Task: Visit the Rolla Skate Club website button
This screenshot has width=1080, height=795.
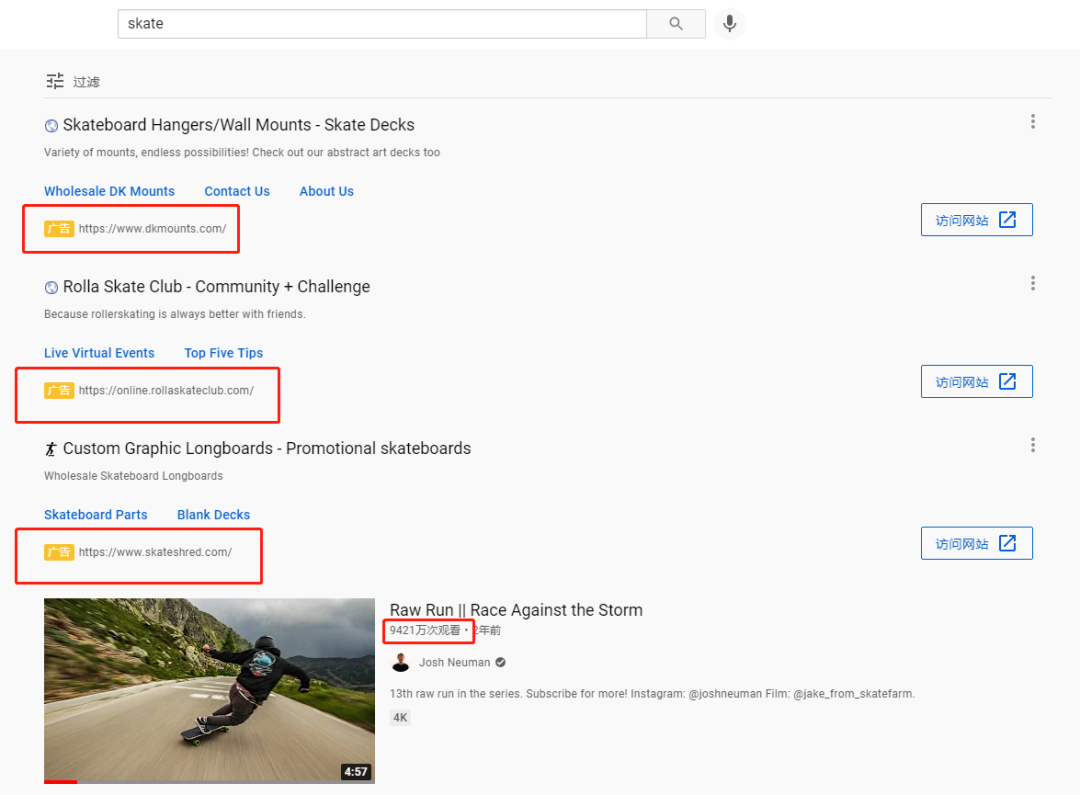Action: 977,382
